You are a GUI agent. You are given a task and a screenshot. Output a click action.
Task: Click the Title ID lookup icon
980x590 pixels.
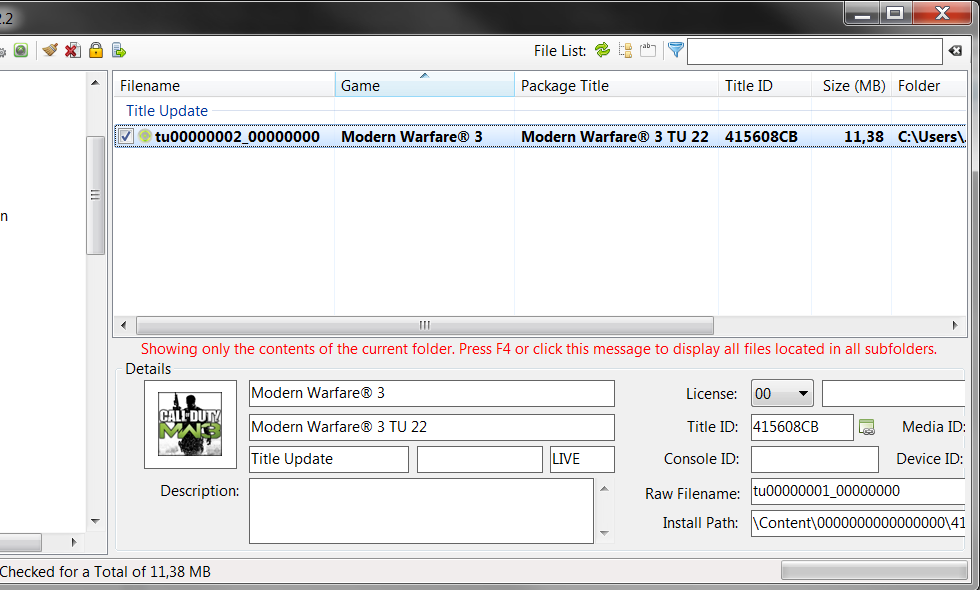[867, 427]
